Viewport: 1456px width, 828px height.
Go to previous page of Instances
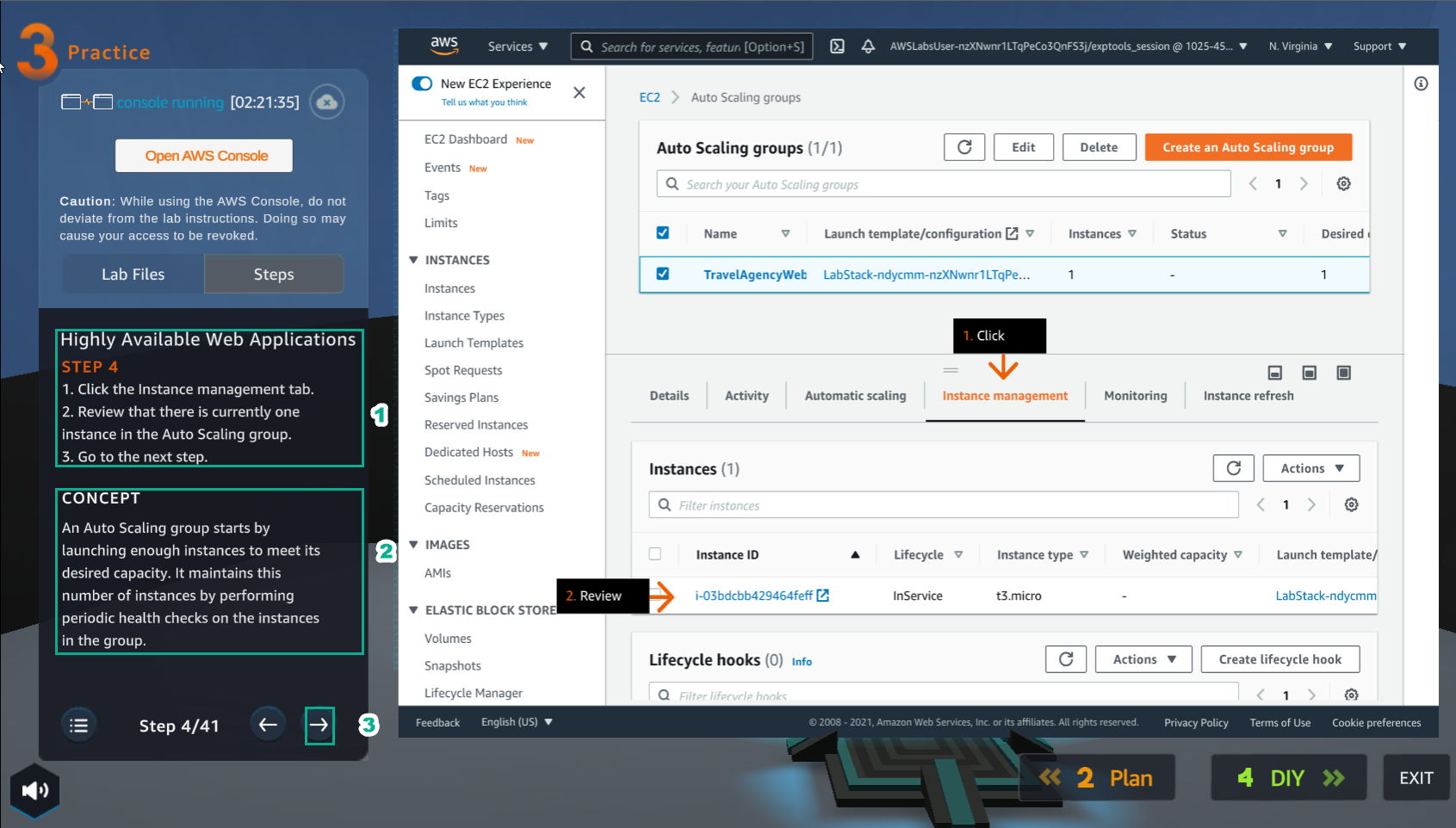click(1261, 505)
